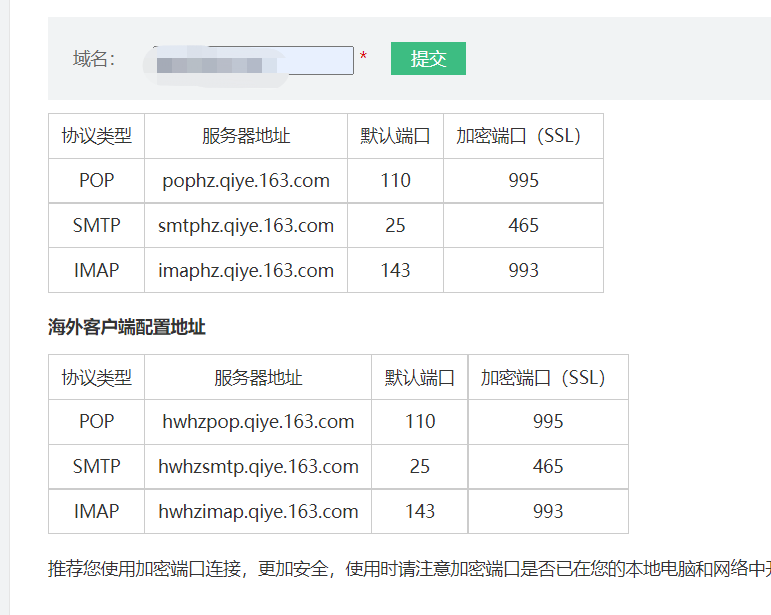Click POP cell in first table
The image size is (771, 615).
[96, 180]
